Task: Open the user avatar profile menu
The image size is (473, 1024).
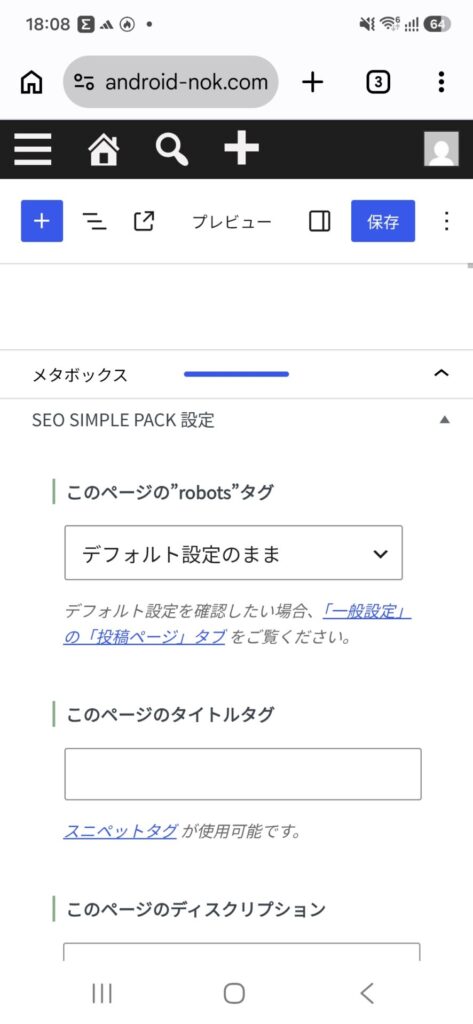Action: click(441, 149)
